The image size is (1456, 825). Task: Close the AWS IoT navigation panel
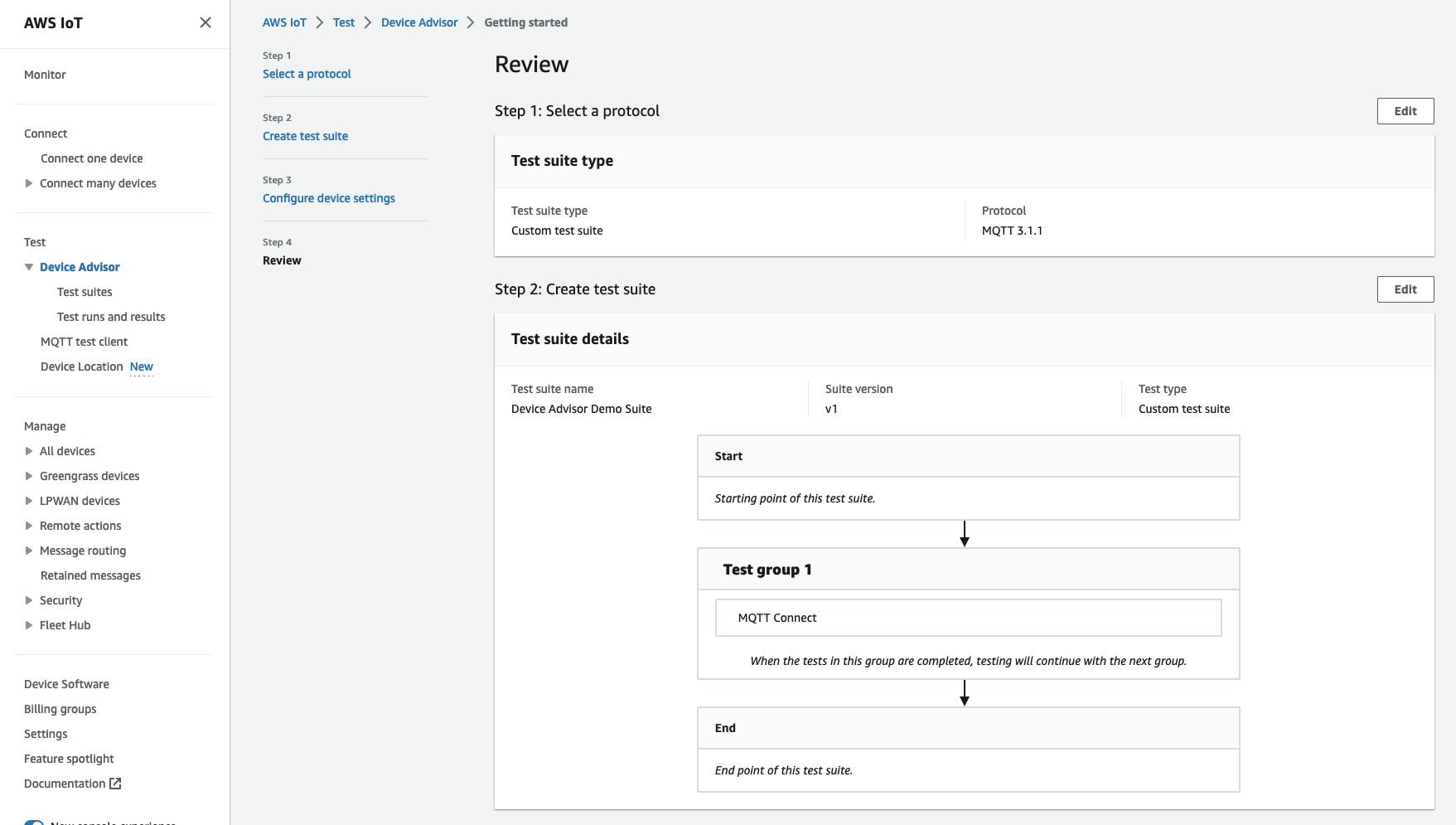(x=205, y=22)
